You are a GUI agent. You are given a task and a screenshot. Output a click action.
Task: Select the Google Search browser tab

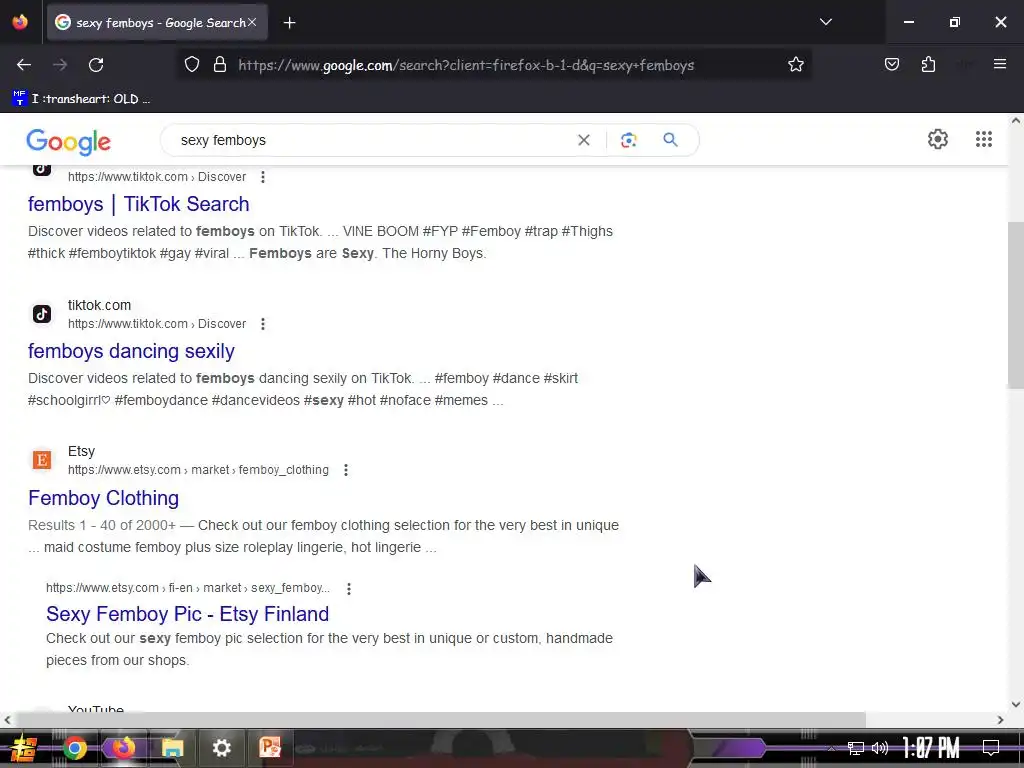(x=157, y=23)
